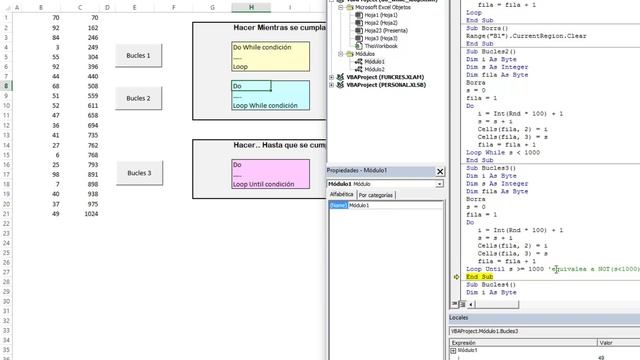The image size is (640, 360).
Task: Select the yellow Do While condición box
Action: (x=270, y=56)
